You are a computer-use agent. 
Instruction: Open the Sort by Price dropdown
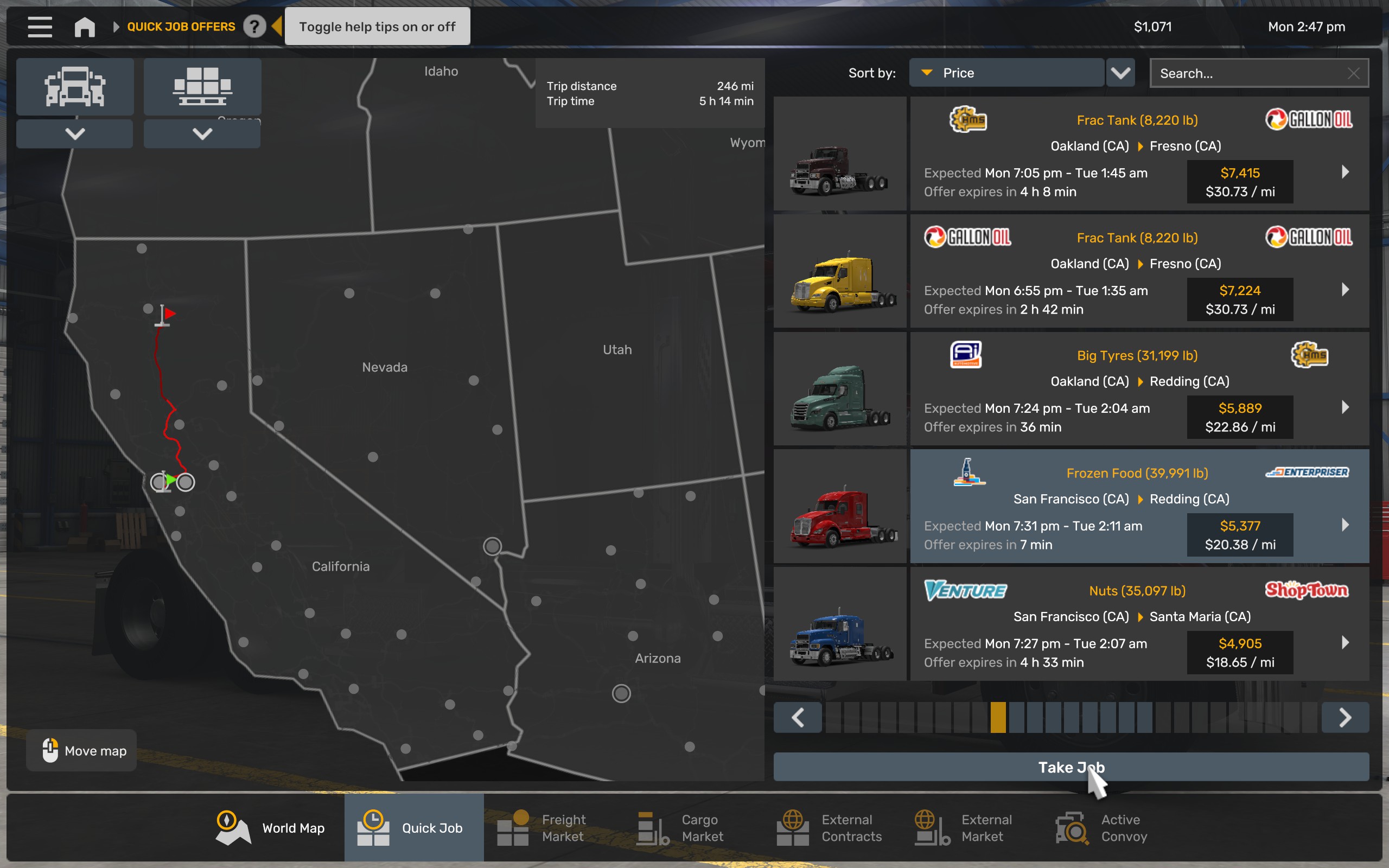click(1006, 73)
